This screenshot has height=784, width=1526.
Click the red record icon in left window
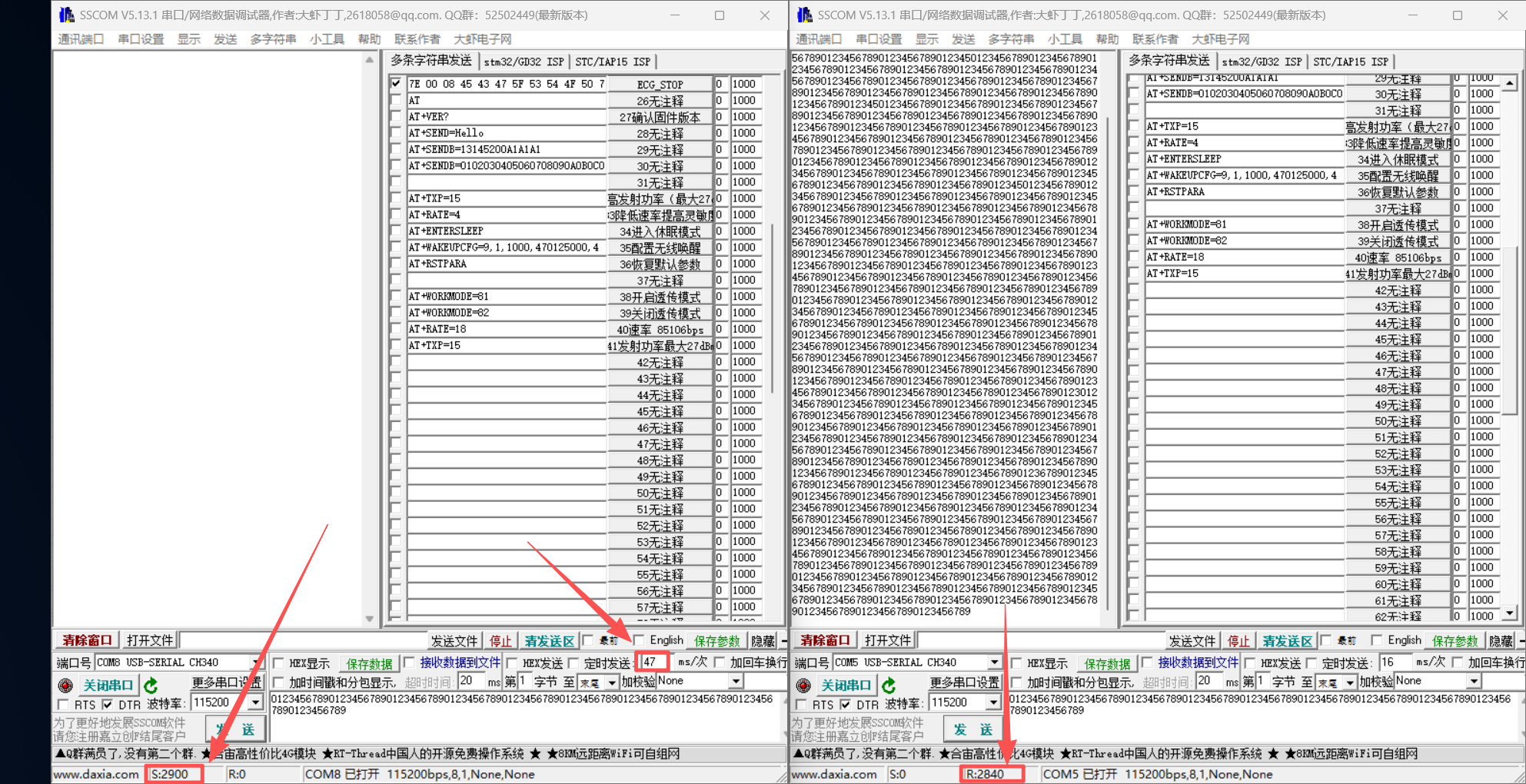pyautogui.click(x=65, y=685)
